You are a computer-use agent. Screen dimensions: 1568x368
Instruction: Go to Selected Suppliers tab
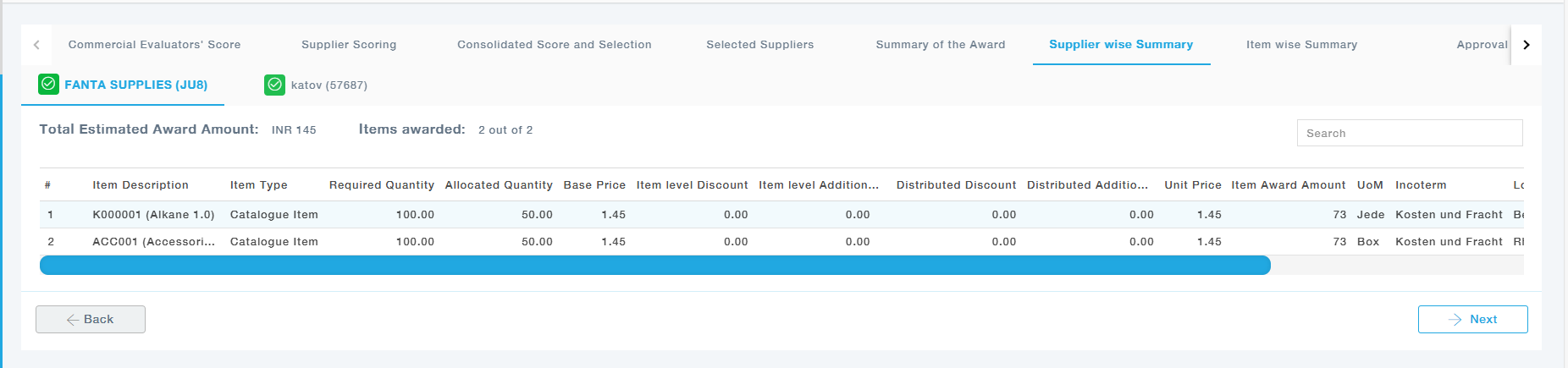[x=759, y=45]
